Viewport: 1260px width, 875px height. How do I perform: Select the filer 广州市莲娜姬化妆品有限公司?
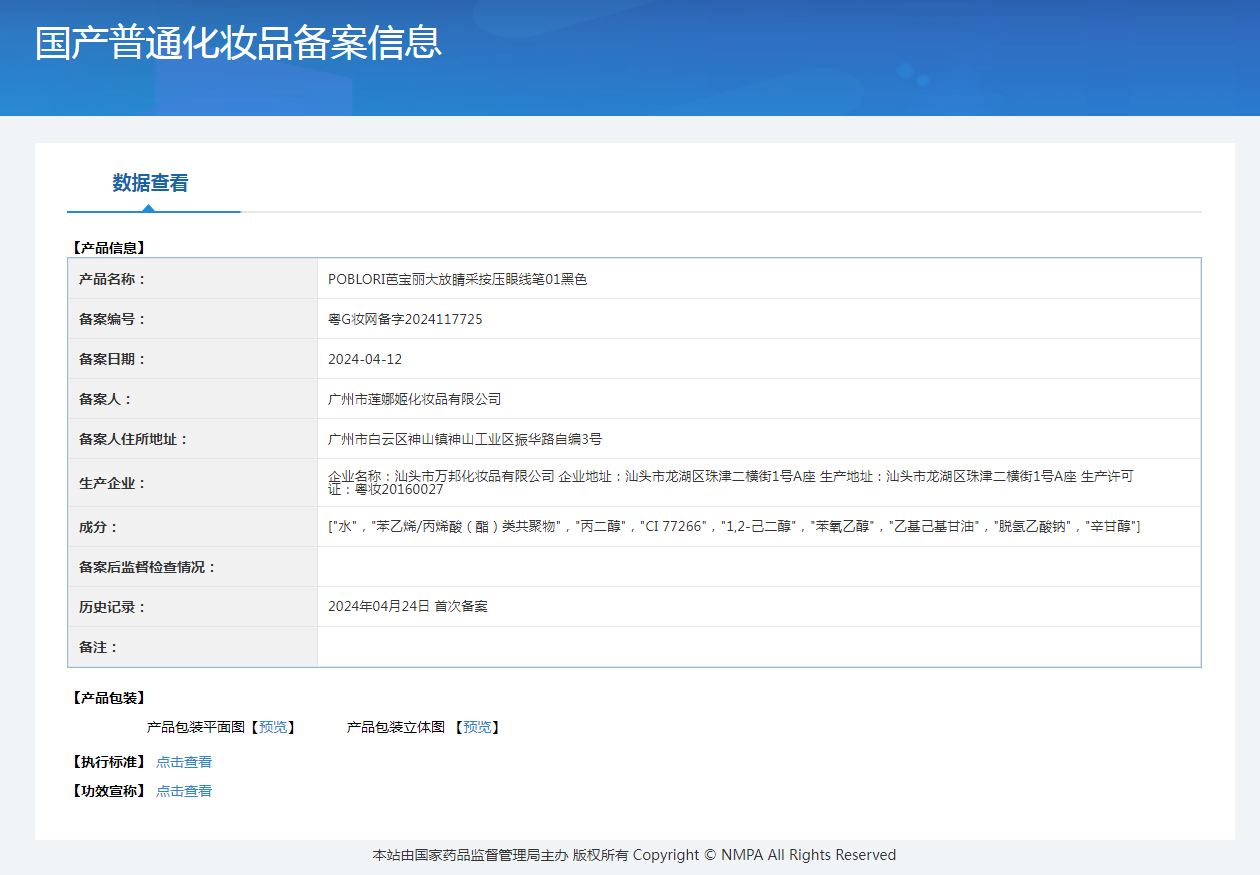tap(414, 399)
